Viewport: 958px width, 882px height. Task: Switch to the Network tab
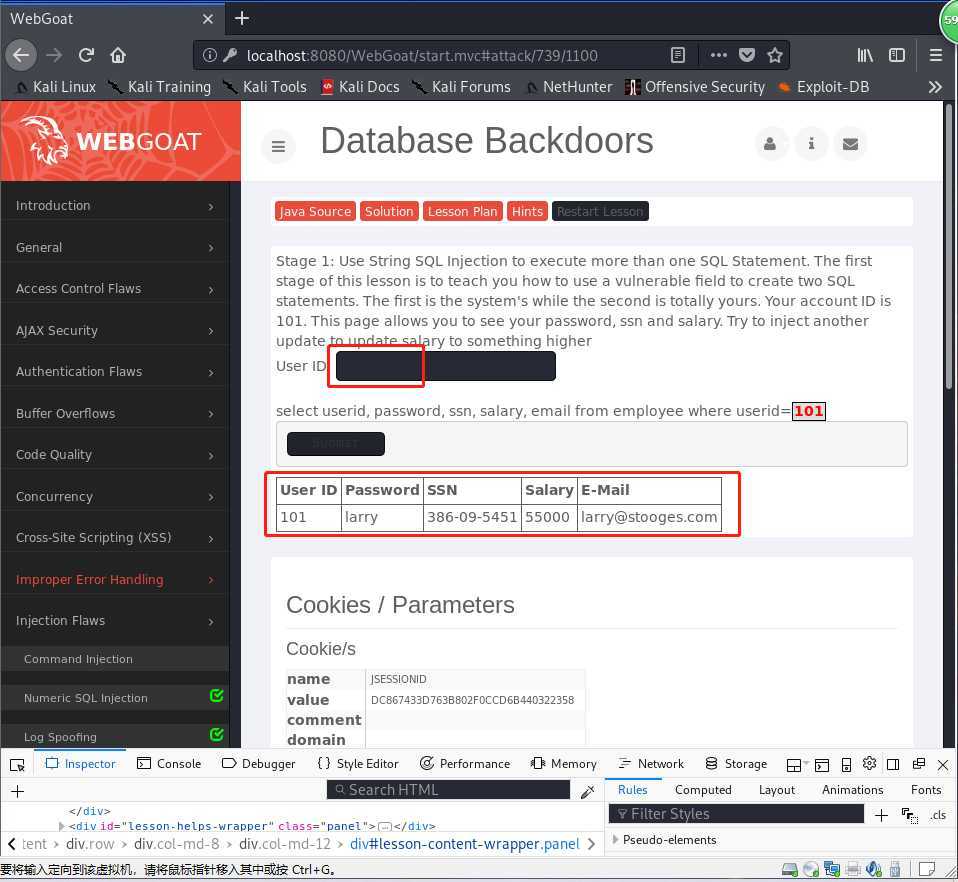tap(651, 765)
